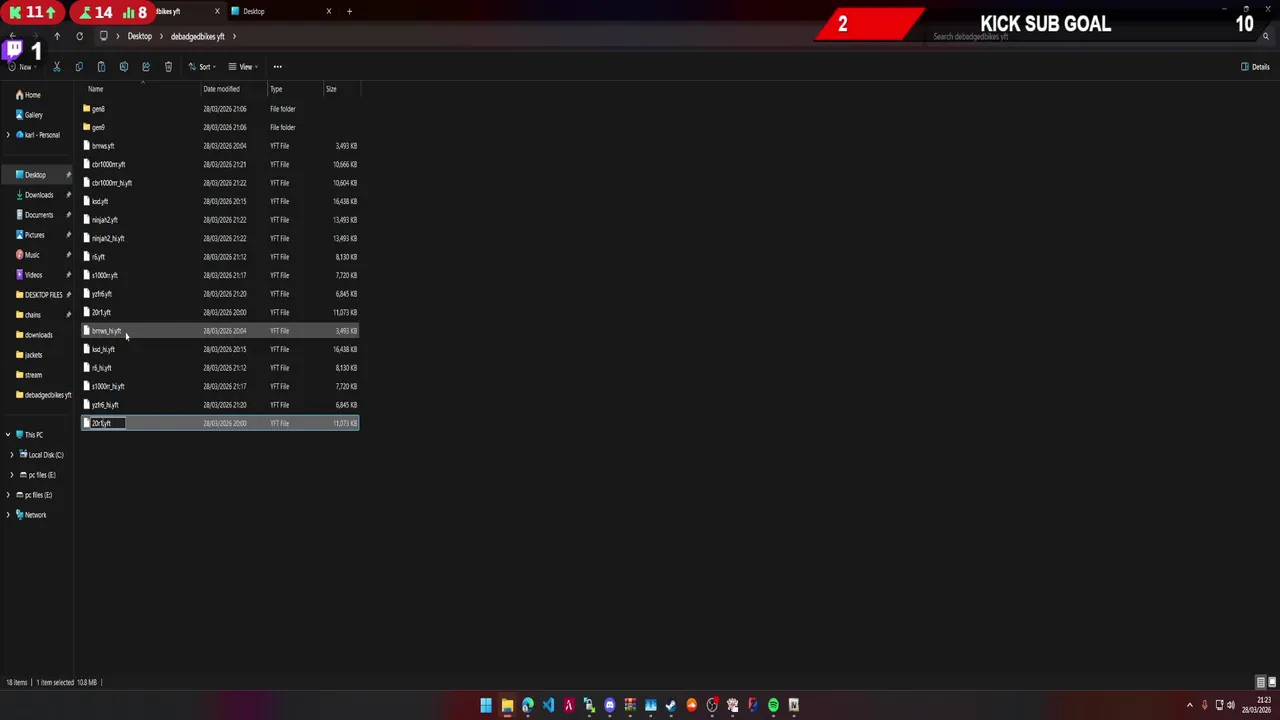Open WinRAR from the taskbar
Image resolution: width=1280 pixels, height=720 pixels.
630,705
